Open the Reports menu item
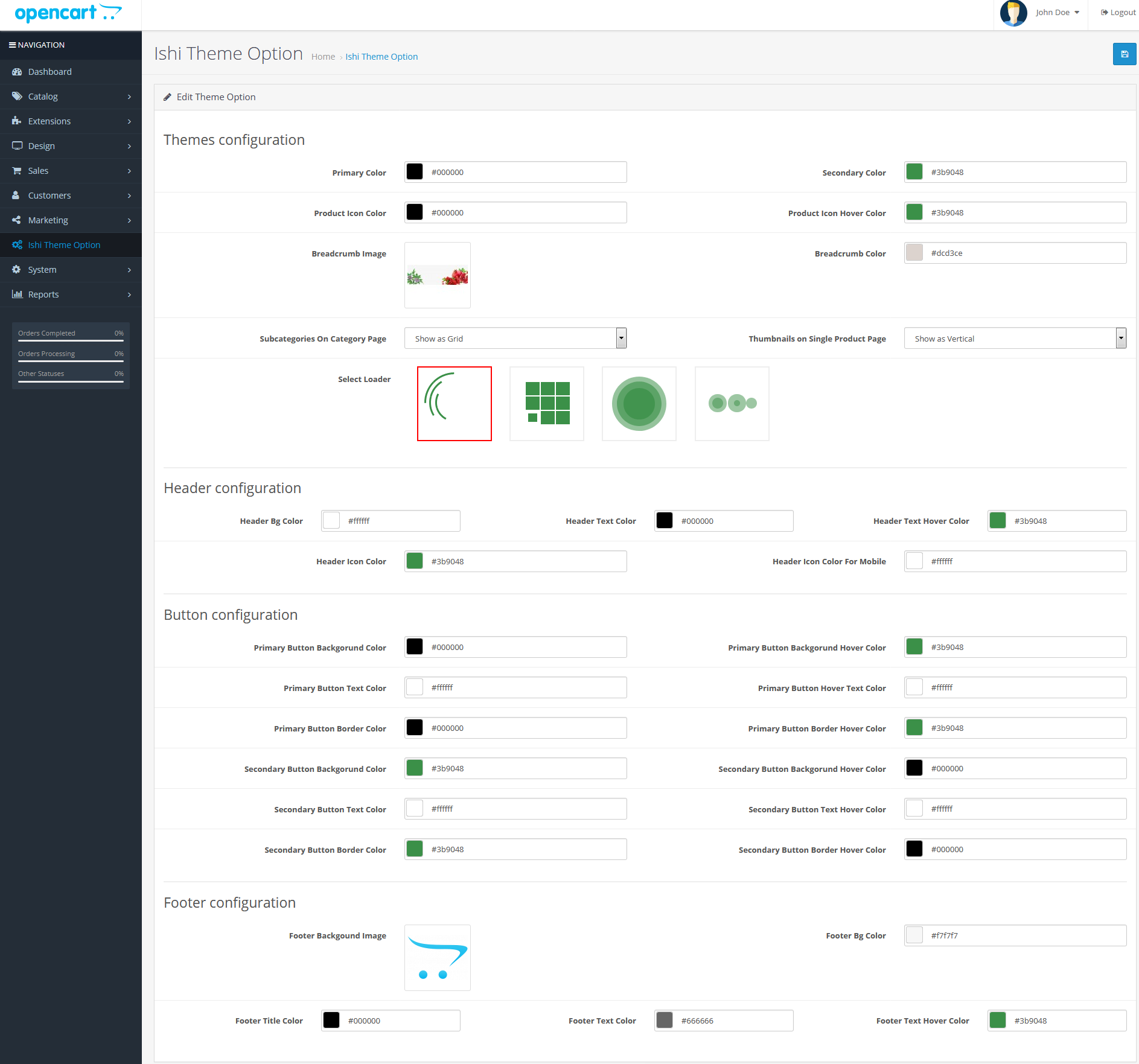 pos(71,295)
